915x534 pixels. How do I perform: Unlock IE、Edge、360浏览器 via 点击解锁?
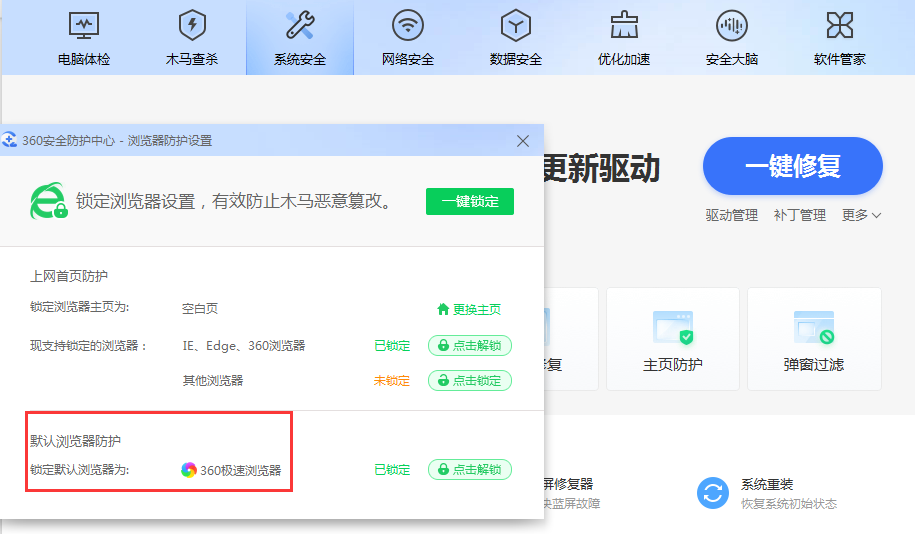click(x=470, y=345)
